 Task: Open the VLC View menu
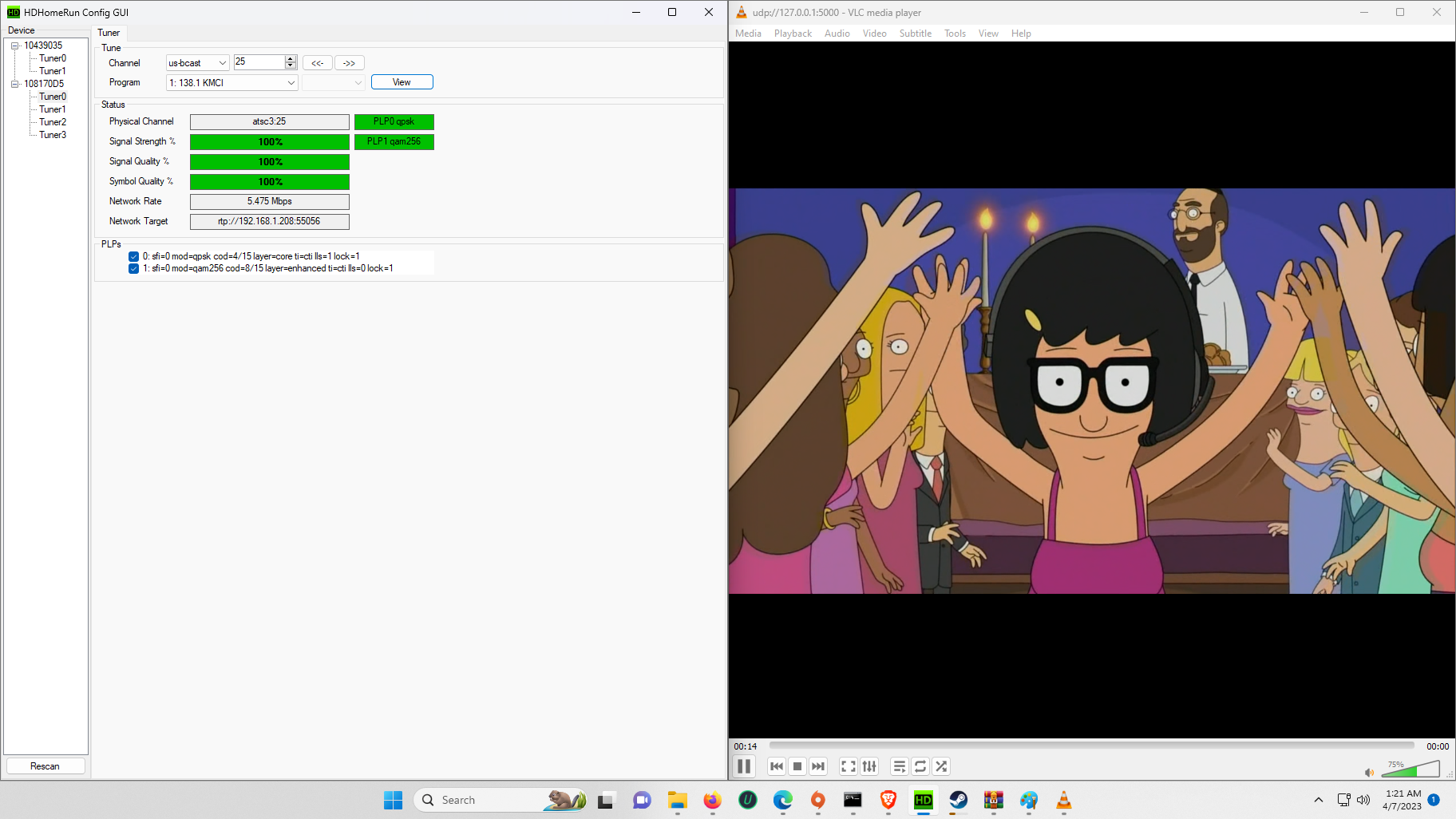pos(988,34)
